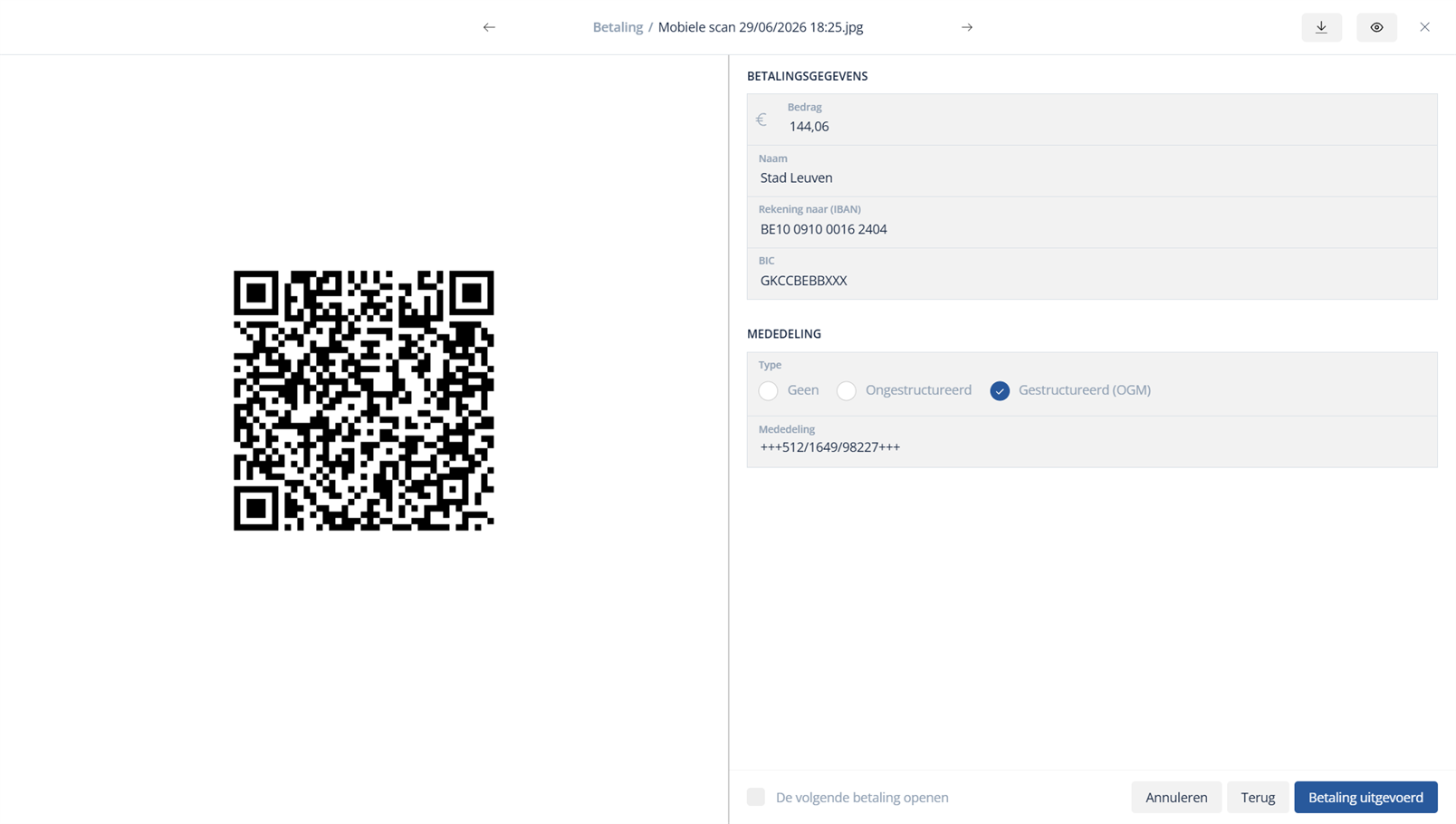Go to previous document with left arrow

coord(489,27)
